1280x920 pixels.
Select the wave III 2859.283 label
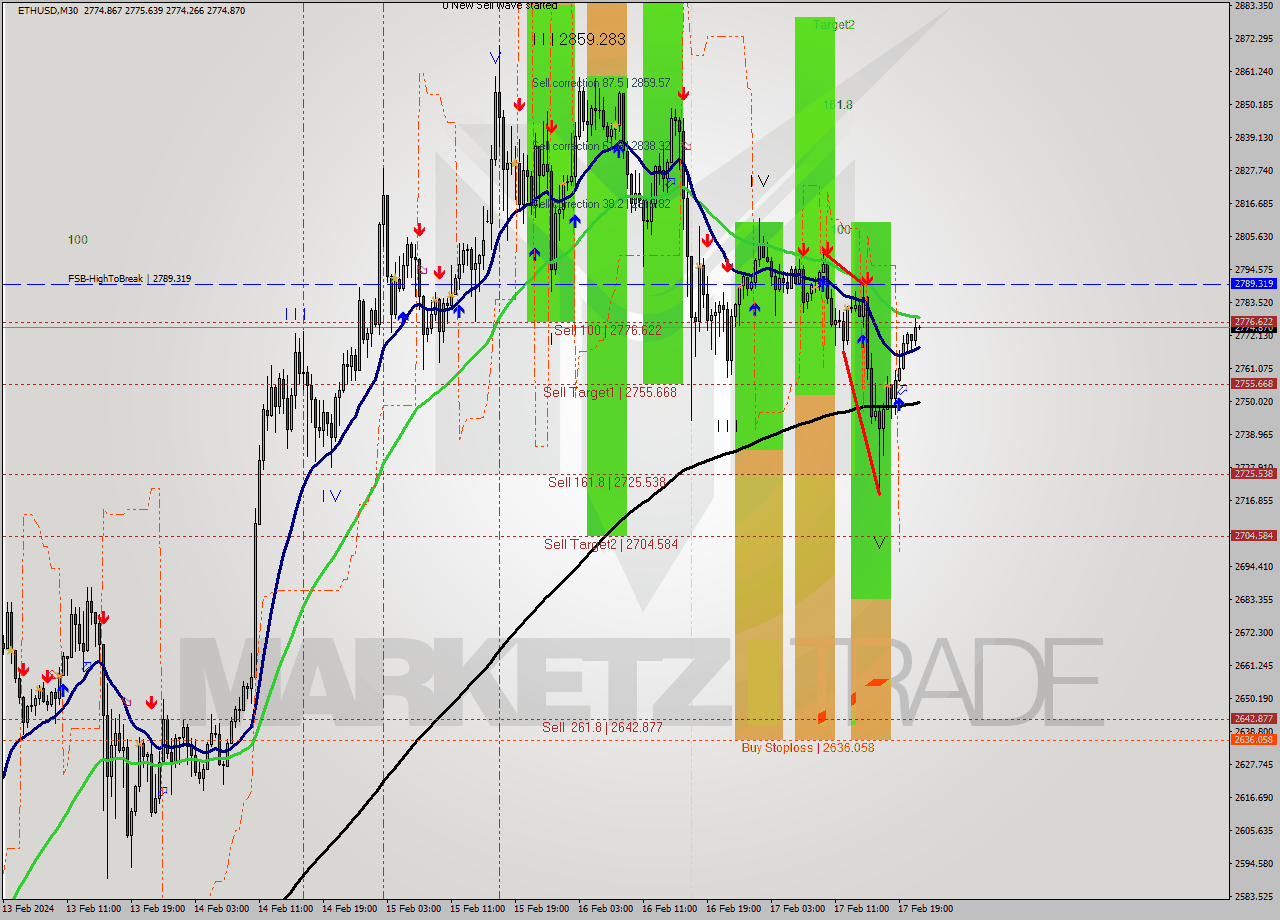[579, 39]
